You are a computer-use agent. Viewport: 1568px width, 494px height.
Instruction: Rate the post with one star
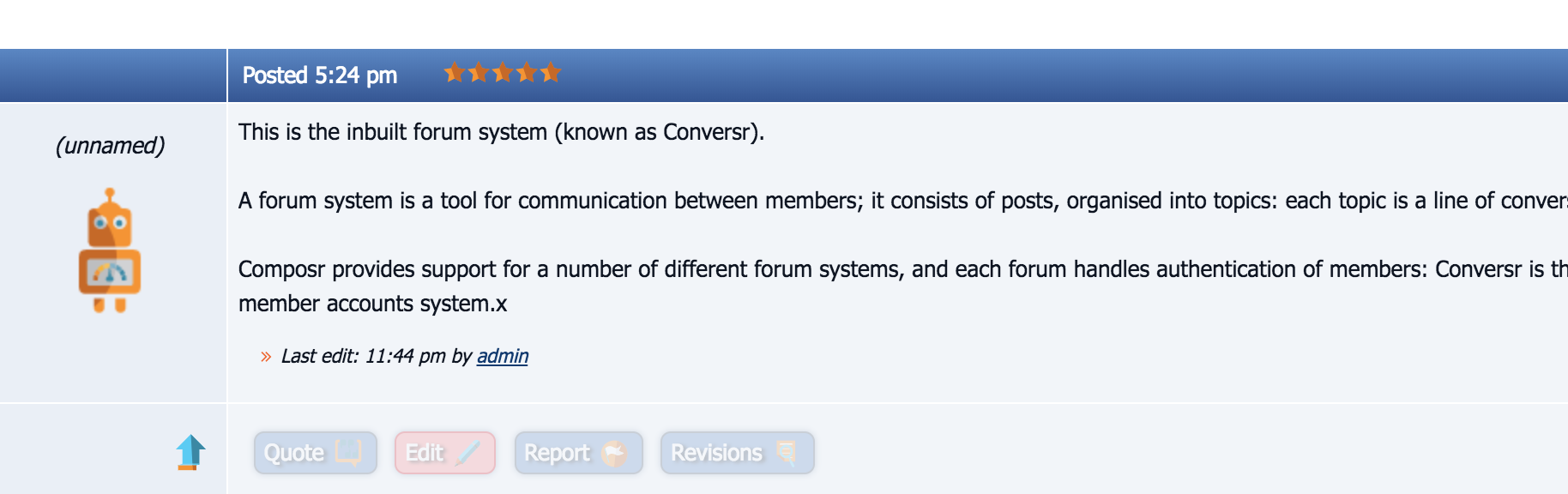tap(454, 74)
